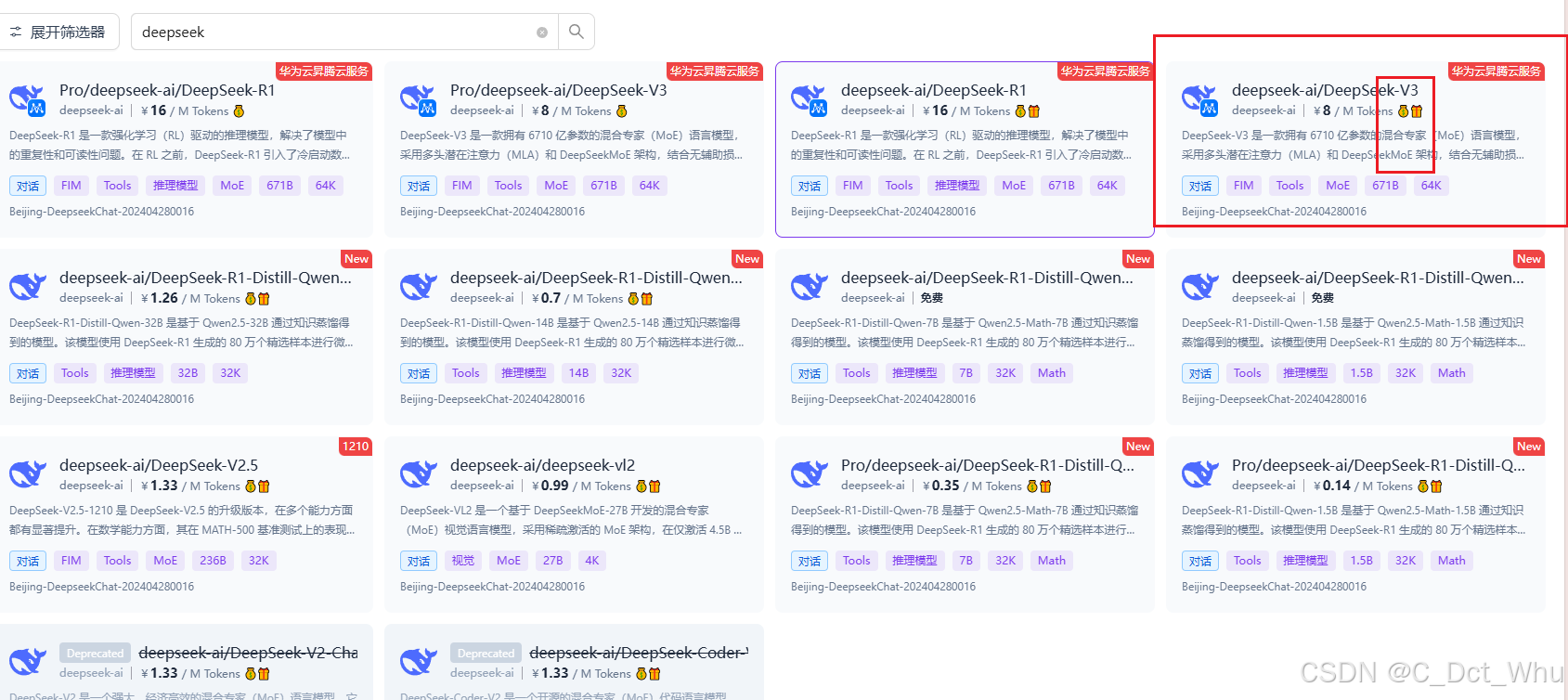
Task: Click the whale logo on the ¥0.35 Pro Distill card
Action: pyautogui.click(x=810, y=474)
